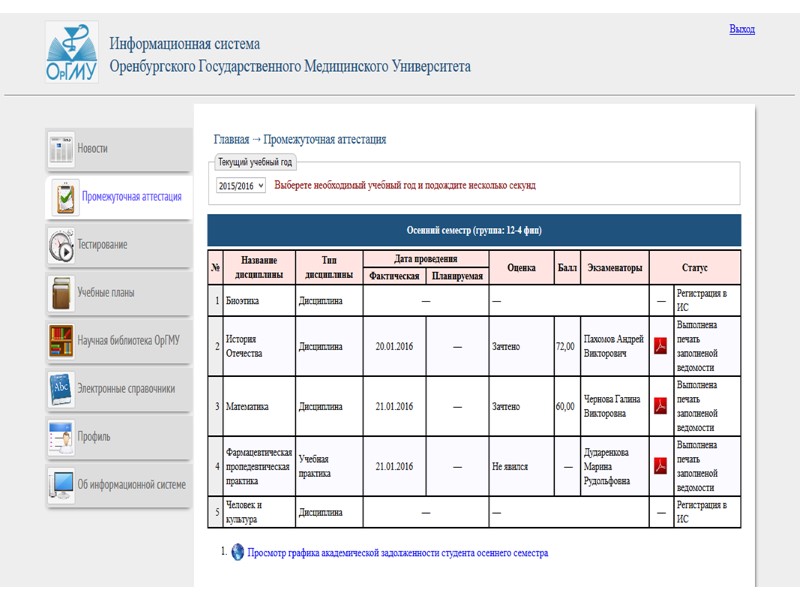Image resolution: width=800 pixels, height=600 pixels.
Task: Click Планируемая date column header
Action: click(x=457, y=276)
